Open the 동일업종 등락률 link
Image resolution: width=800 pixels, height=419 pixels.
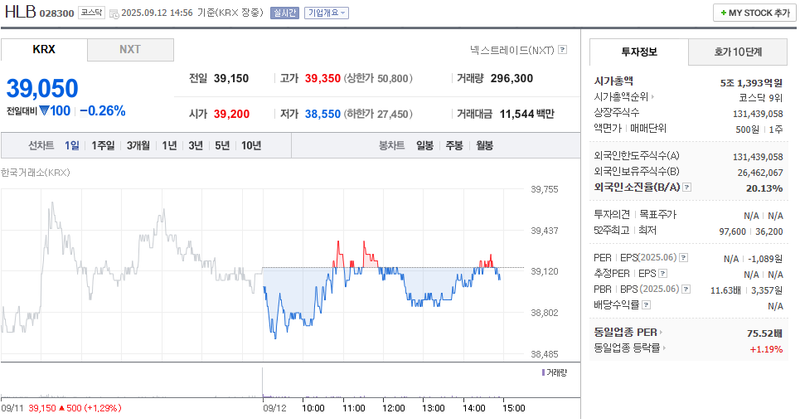point(630,348)
